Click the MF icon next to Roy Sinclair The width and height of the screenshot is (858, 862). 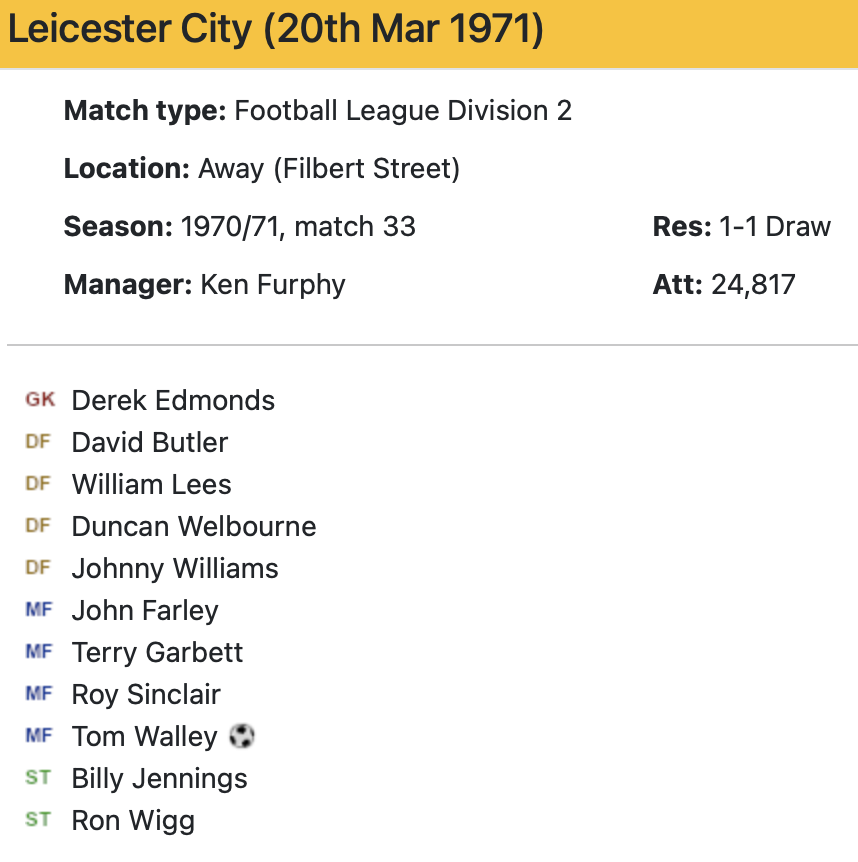(38, 694)
